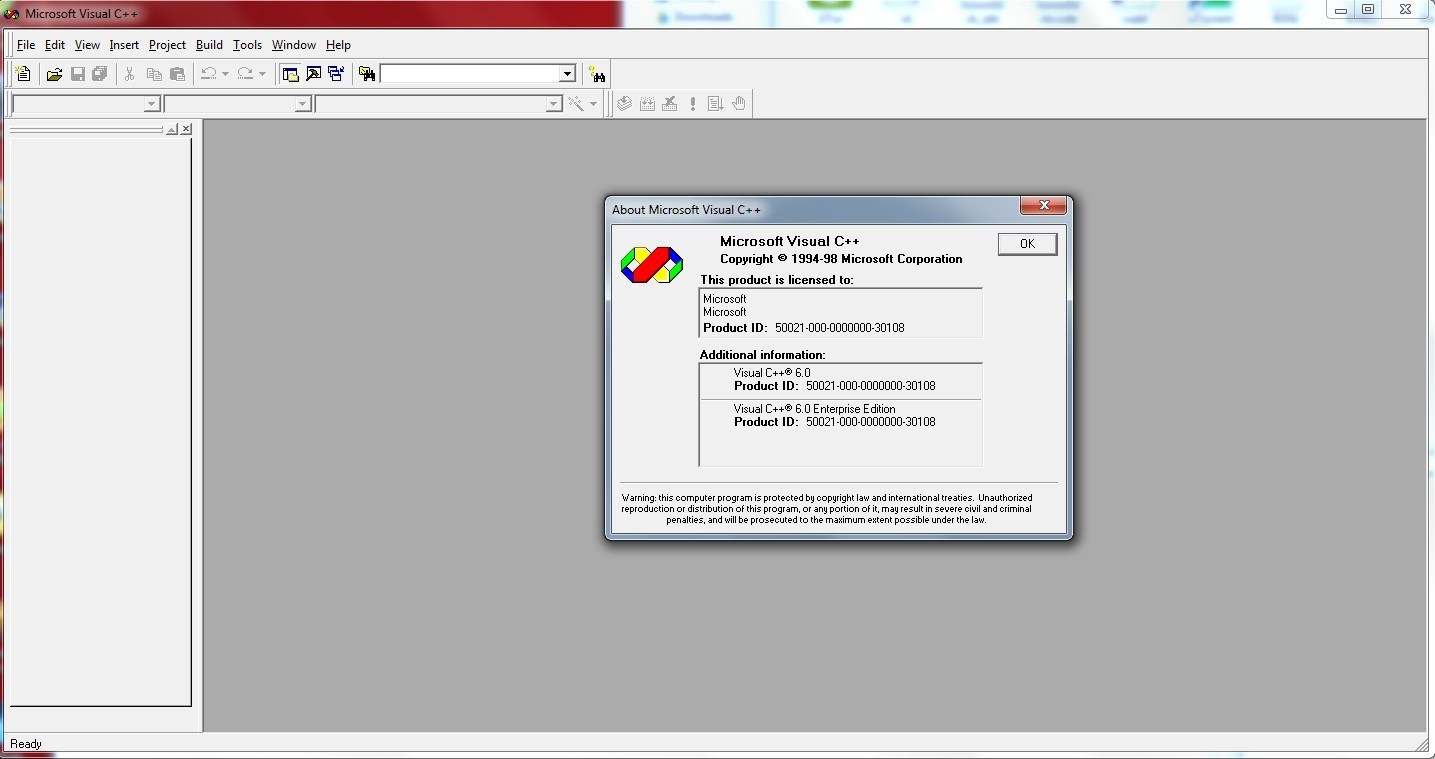
Task: Click the copyright warning paragraph text
Action: coord(826,509)
